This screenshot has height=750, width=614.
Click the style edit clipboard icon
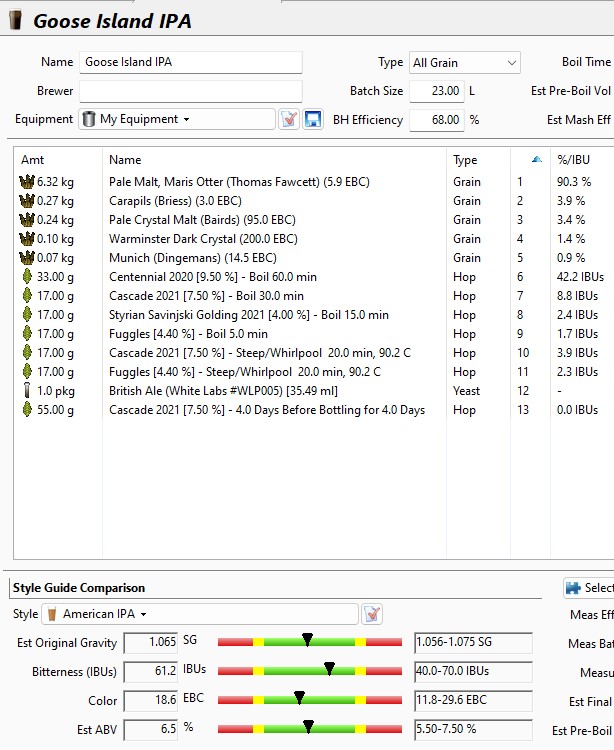372,613
